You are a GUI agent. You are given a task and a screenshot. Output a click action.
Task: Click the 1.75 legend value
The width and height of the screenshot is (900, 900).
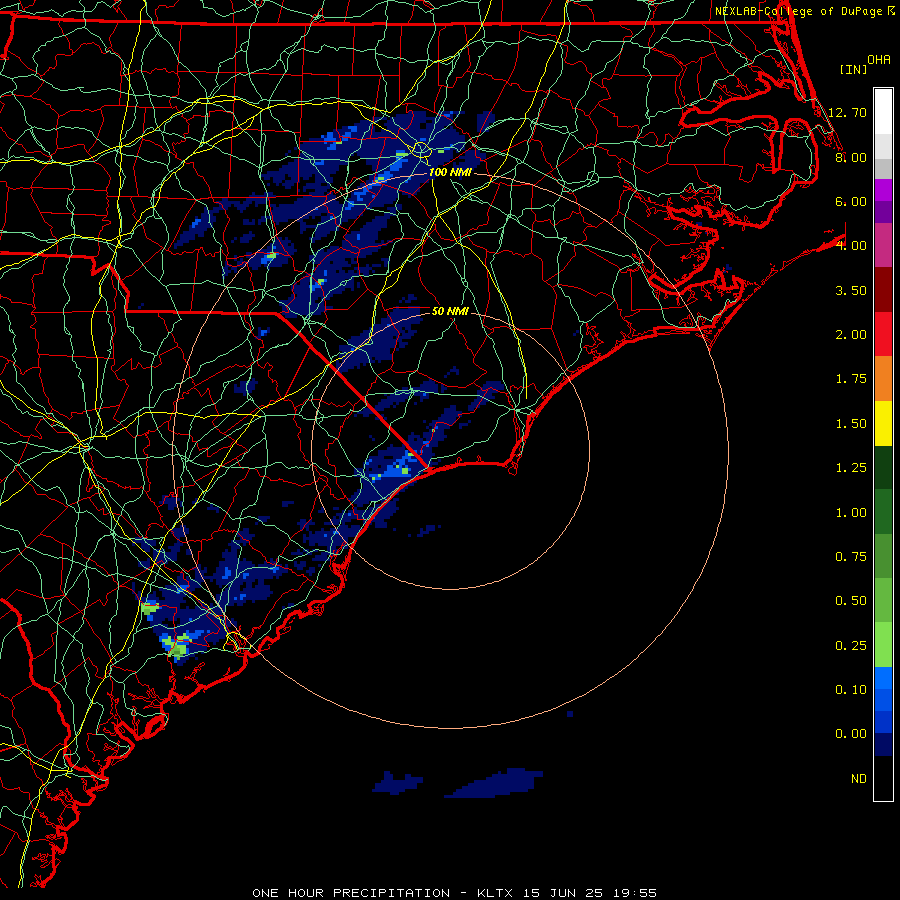tap(851, 379)
